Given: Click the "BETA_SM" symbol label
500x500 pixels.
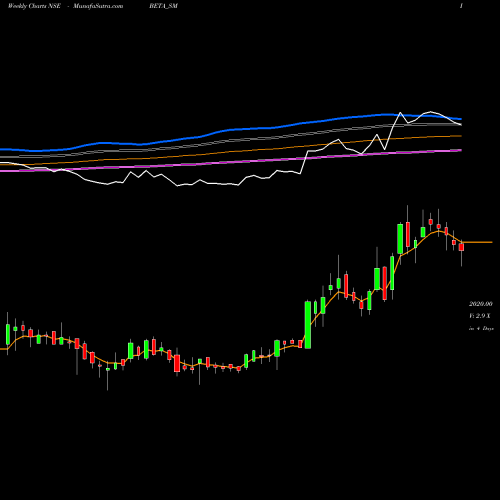Looking at the screenshot, I should [x=164, y=6].
